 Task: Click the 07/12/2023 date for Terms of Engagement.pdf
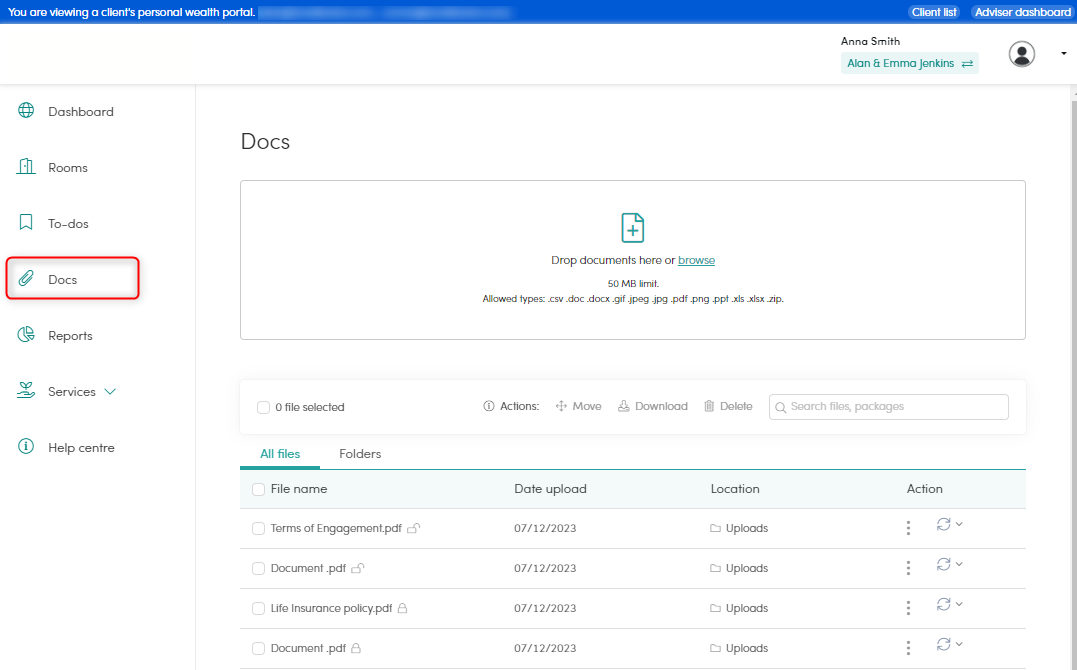click(x=545, y=528)
